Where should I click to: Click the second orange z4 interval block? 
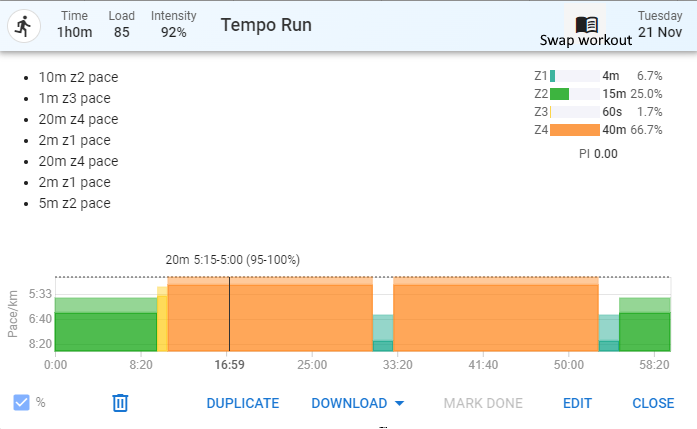496,314
